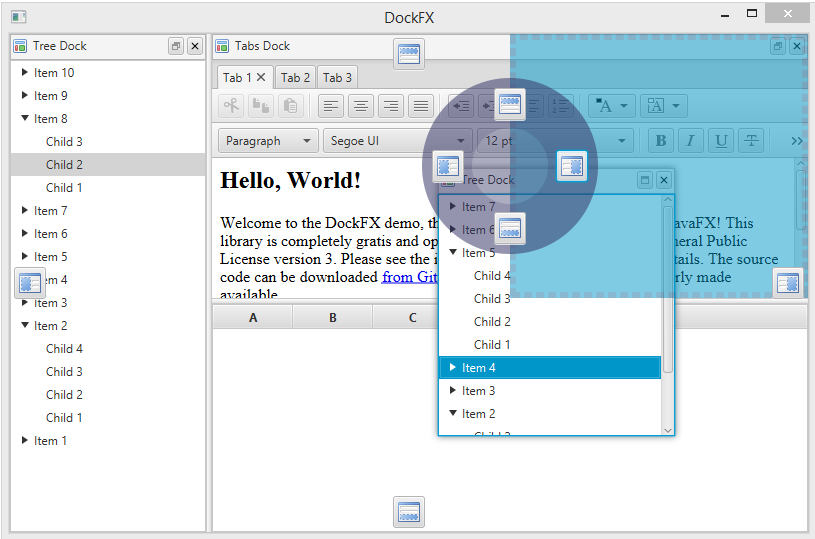Select the bottom dock position indicator of window
The image size is (815, 539).
[x=409, y=512]
